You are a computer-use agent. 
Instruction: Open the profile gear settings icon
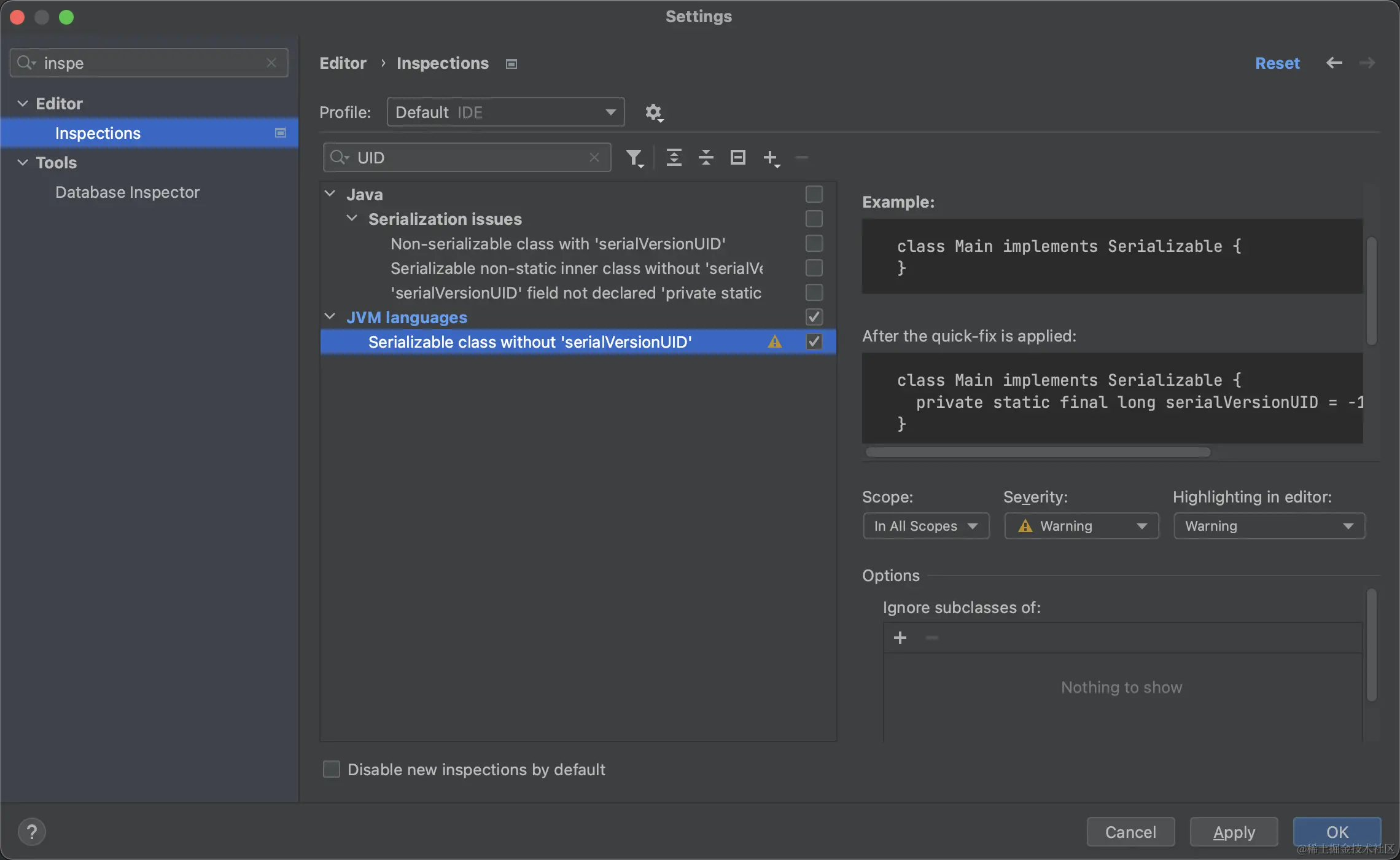coord(653,112)
